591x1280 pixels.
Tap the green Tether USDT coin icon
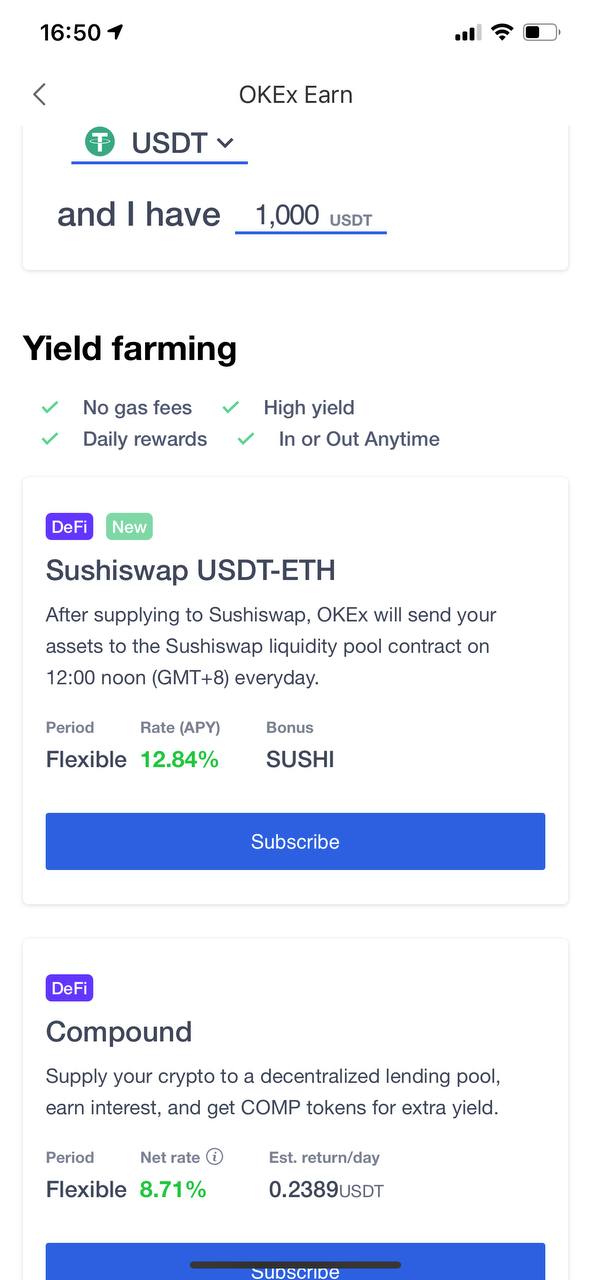(100, 142)
